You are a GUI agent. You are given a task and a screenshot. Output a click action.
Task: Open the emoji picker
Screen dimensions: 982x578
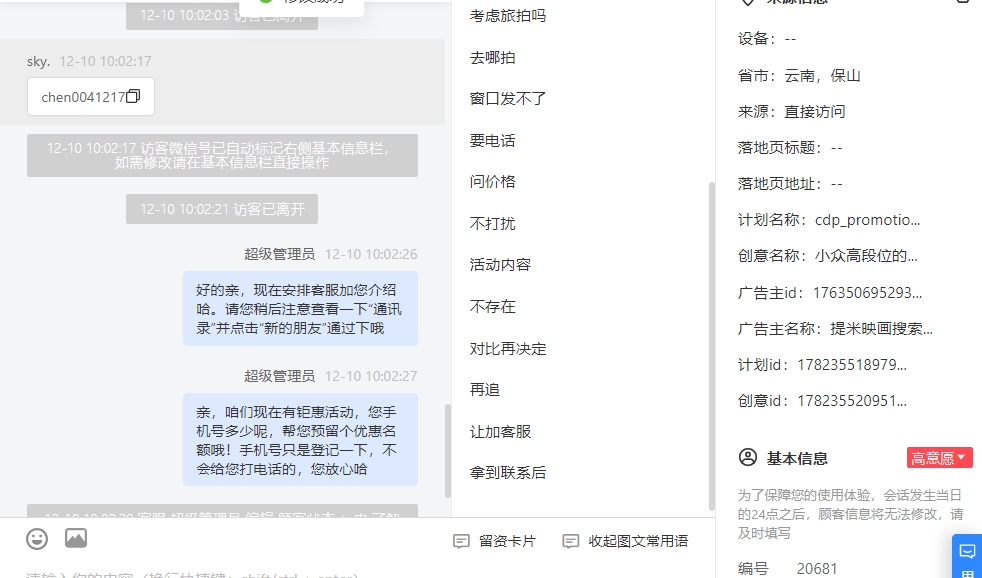(37, 539)
